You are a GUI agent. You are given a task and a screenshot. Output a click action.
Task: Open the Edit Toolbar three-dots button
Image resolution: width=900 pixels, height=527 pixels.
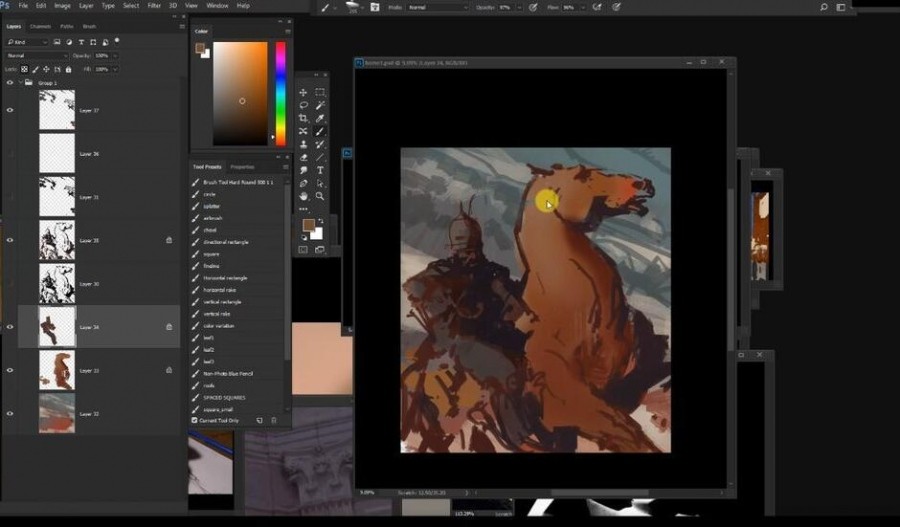pos(303,209)
